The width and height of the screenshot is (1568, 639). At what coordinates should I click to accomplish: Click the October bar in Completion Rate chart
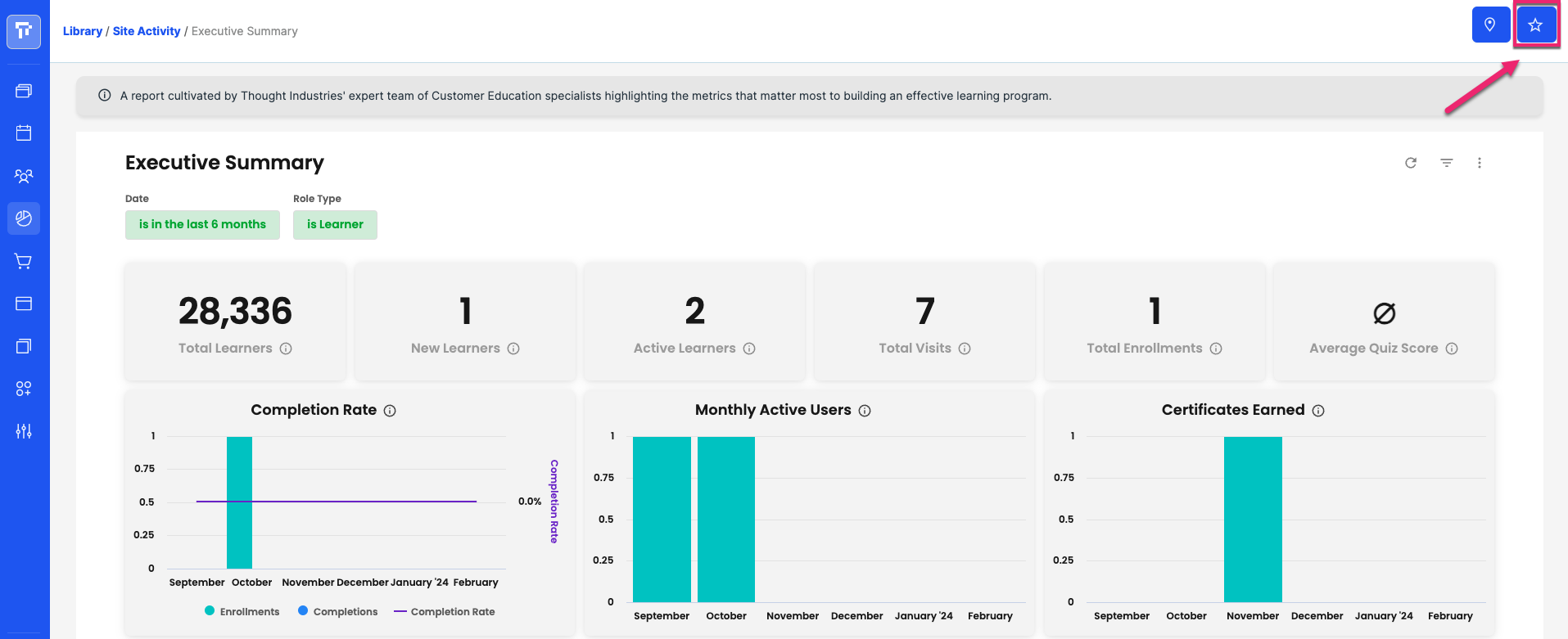click(239, 502)
